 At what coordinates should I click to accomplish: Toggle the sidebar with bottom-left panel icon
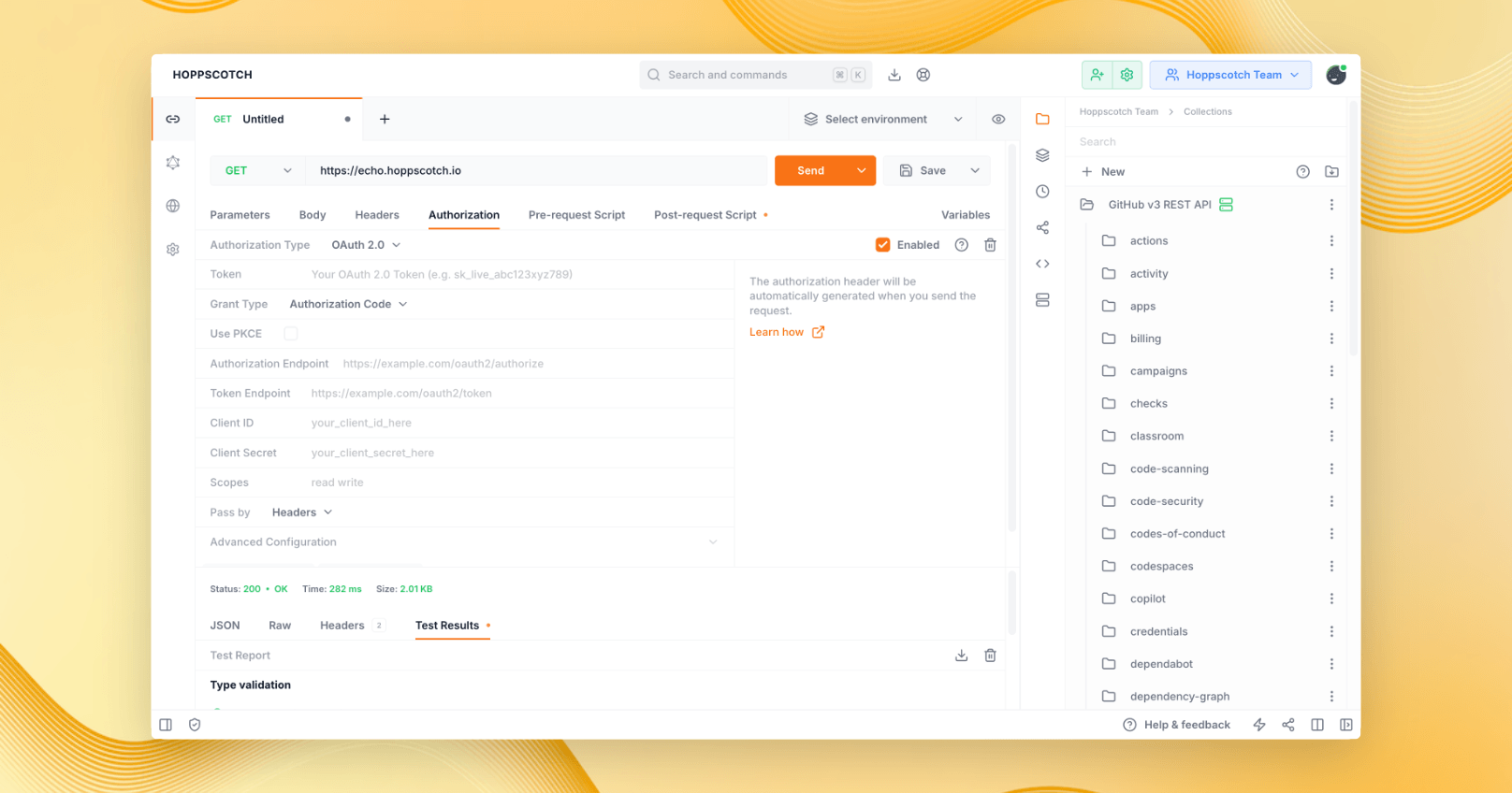[166, 725]
